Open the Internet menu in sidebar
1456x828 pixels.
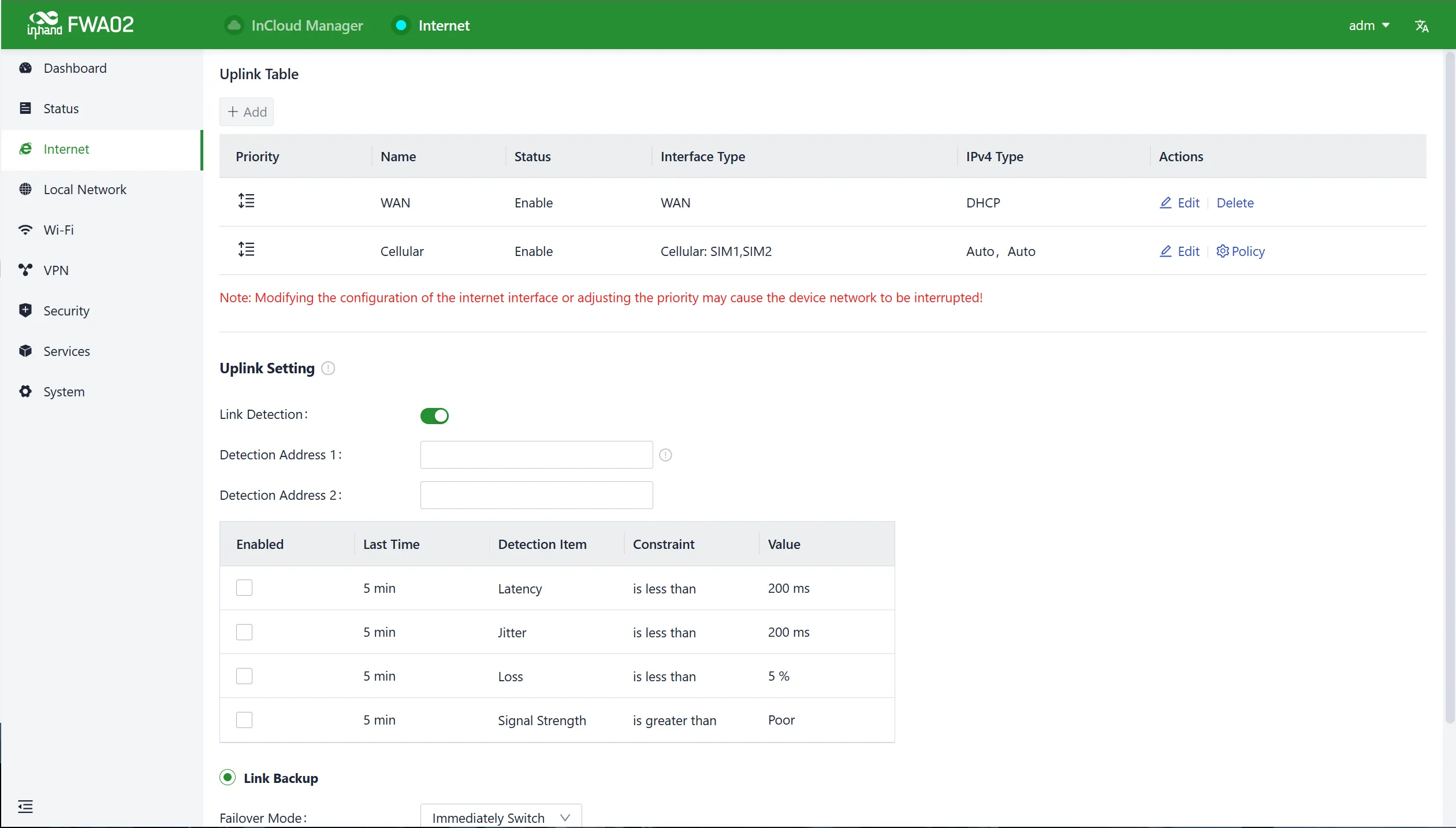pos(102,149)
